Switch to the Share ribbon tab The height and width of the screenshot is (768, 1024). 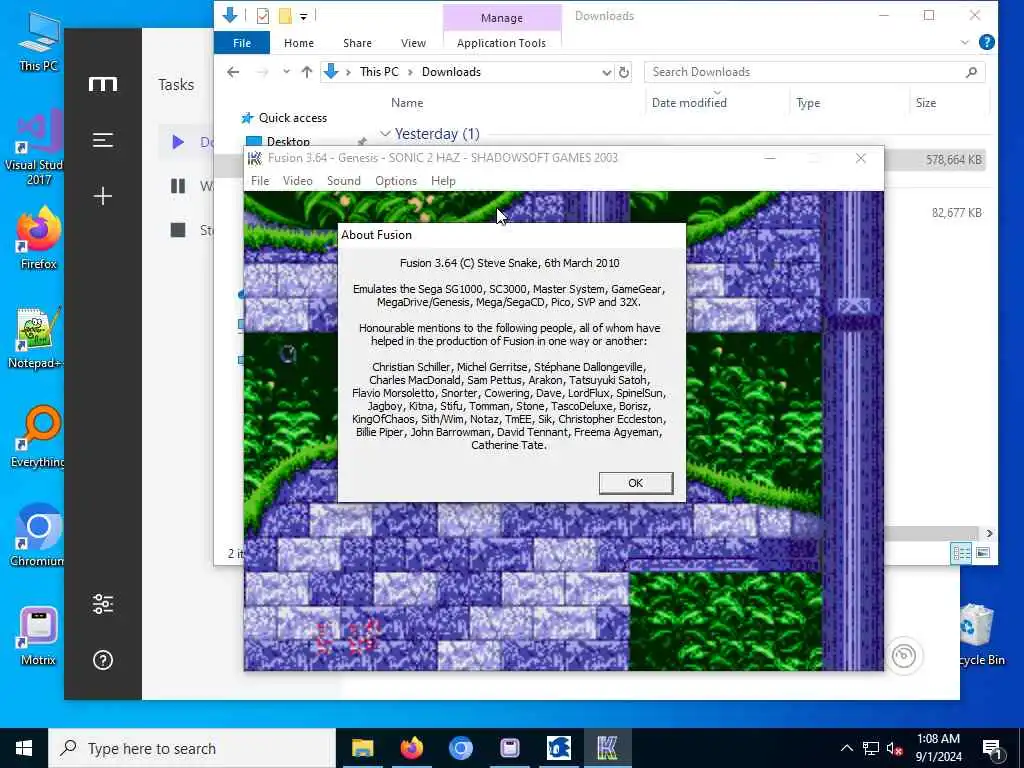coord(357,43)
